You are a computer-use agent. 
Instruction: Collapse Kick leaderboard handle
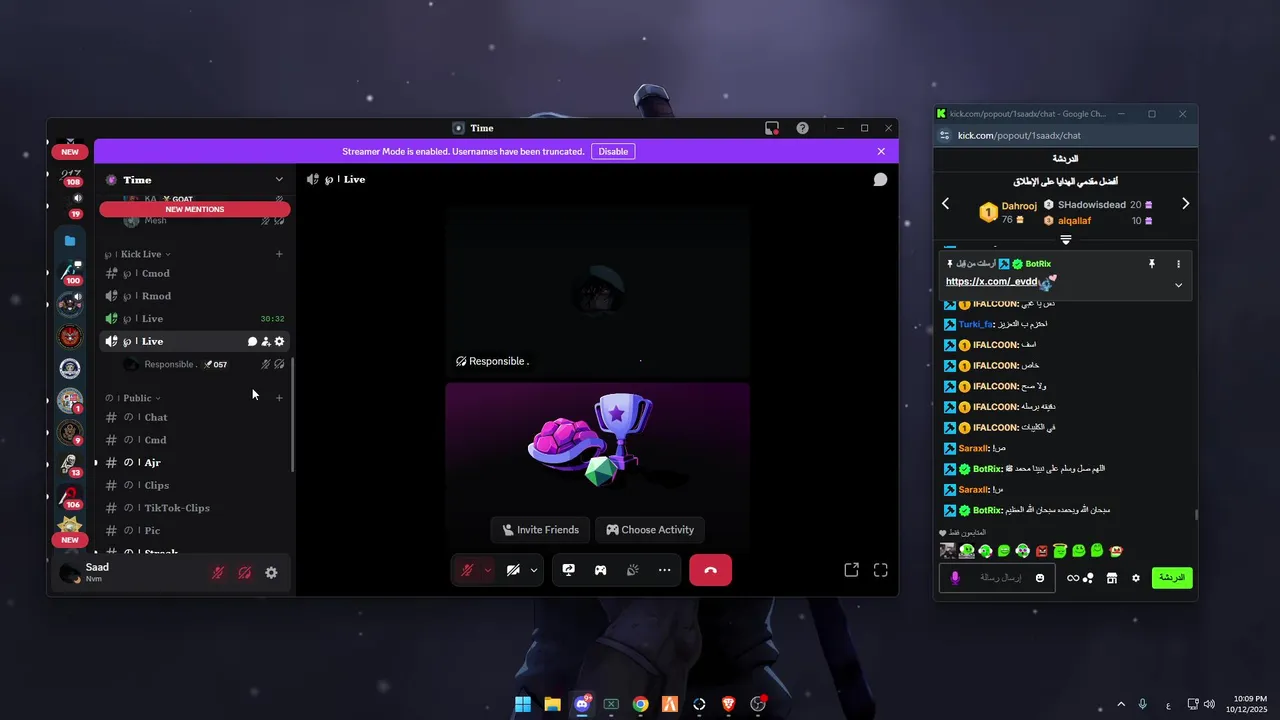[1066, 239]
